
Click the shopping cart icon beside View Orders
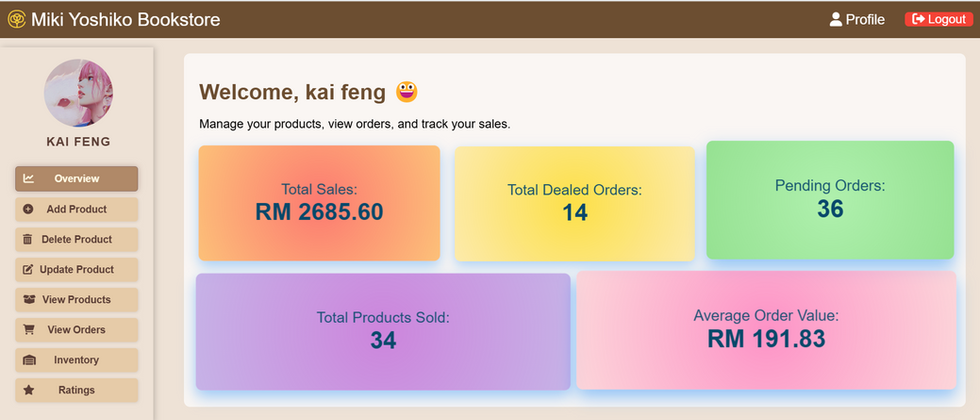pyautogui.click(x=29, y=329)
